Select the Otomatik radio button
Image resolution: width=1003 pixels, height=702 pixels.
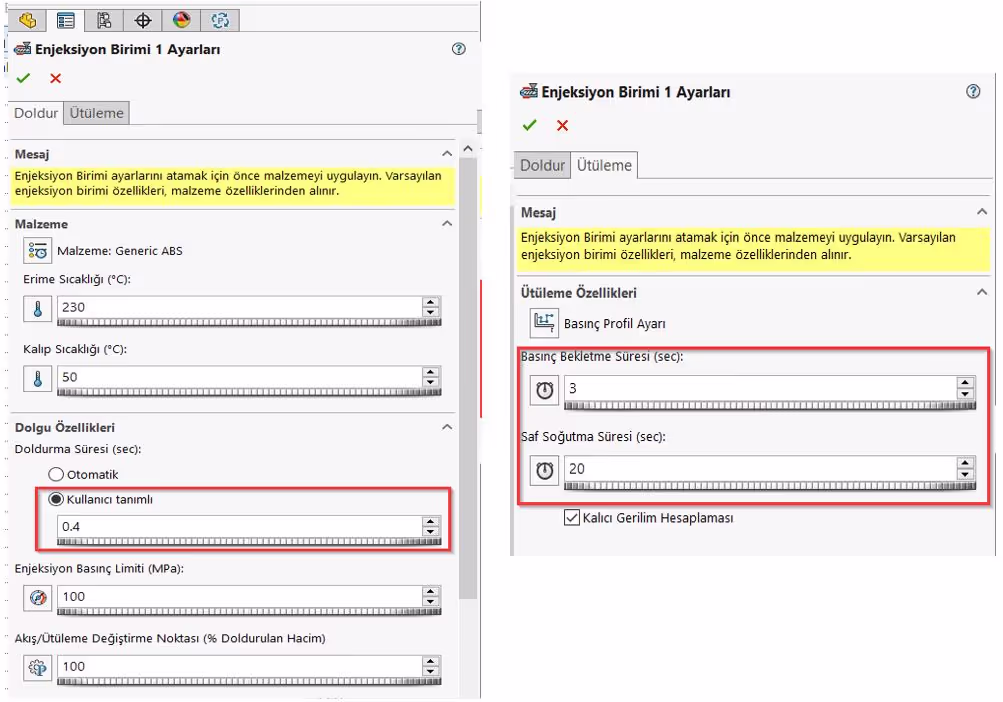point(56,474)
